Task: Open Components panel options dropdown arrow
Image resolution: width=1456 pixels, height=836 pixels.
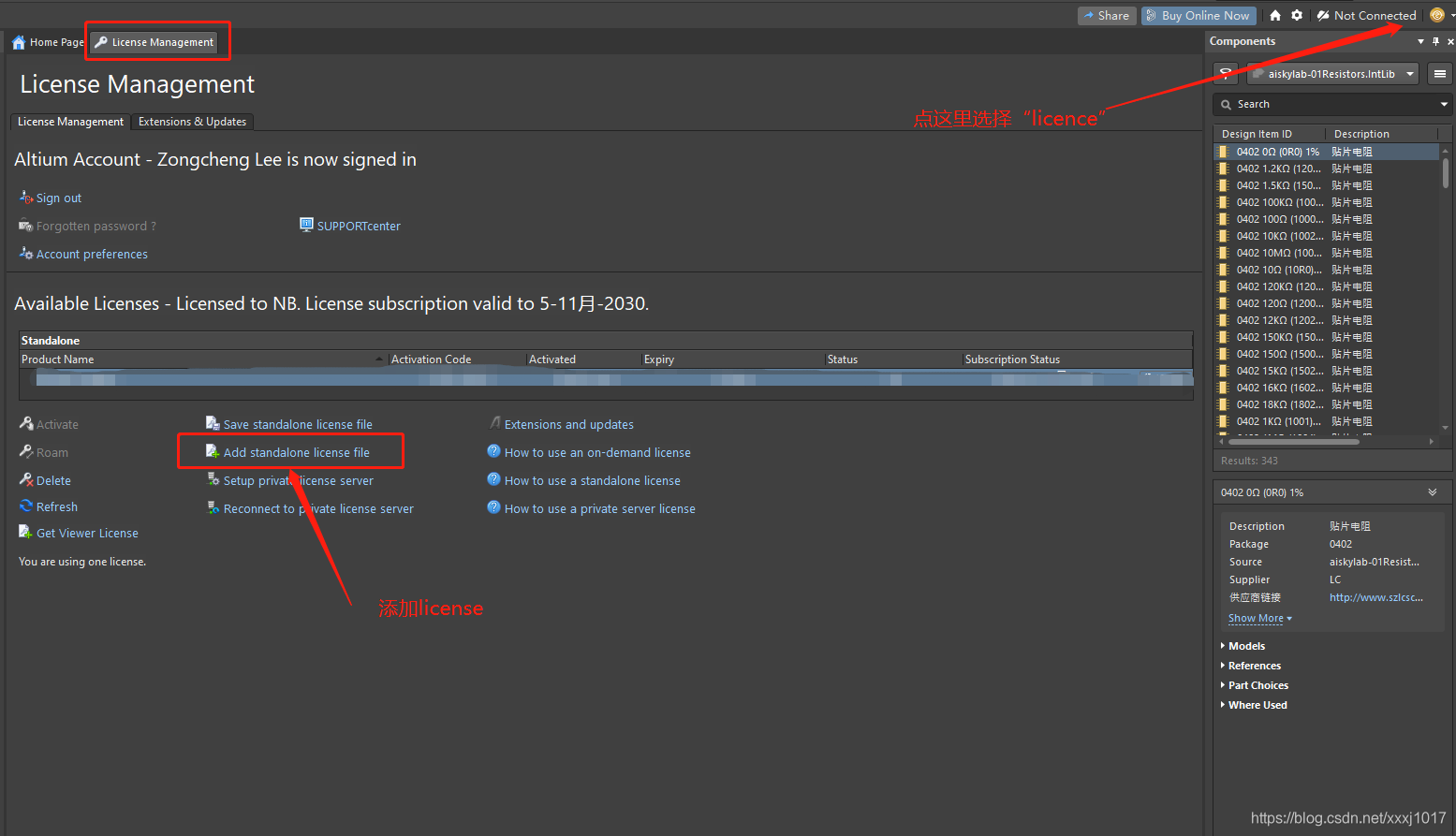Action: [x=1420, y=41]
